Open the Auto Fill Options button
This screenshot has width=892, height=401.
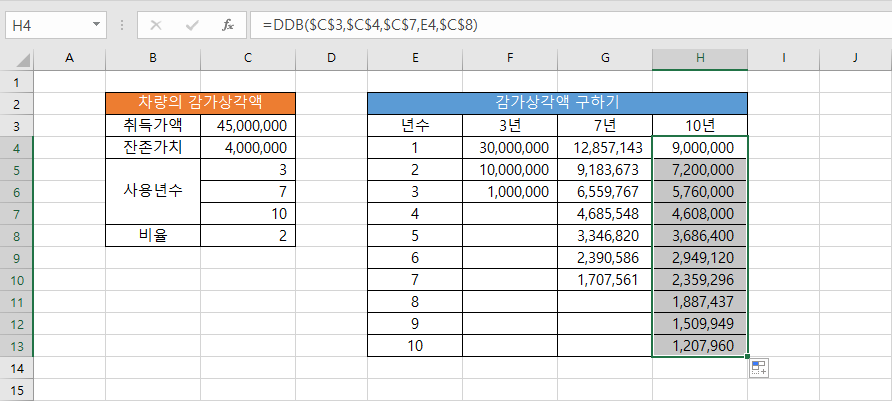click(x=759, y=368)
